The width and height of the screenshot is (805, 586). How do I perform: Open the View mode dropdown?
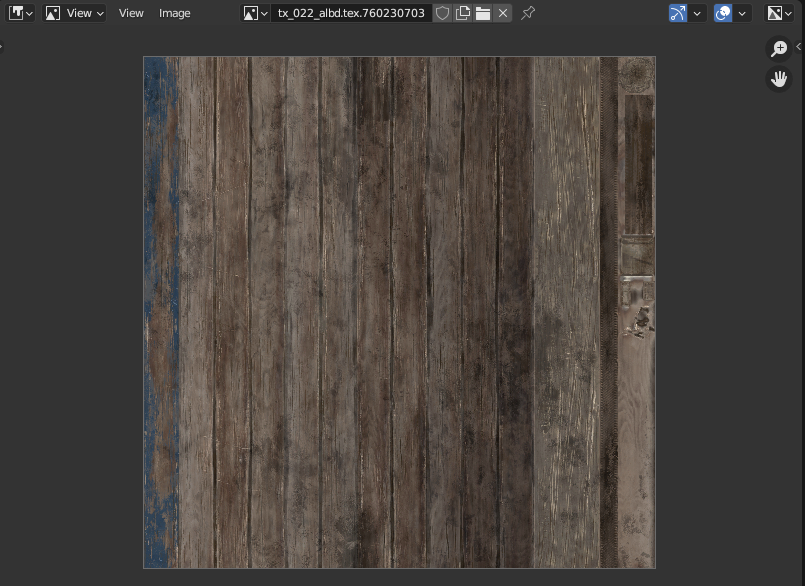pyautogui.click(x=74, y=13)
